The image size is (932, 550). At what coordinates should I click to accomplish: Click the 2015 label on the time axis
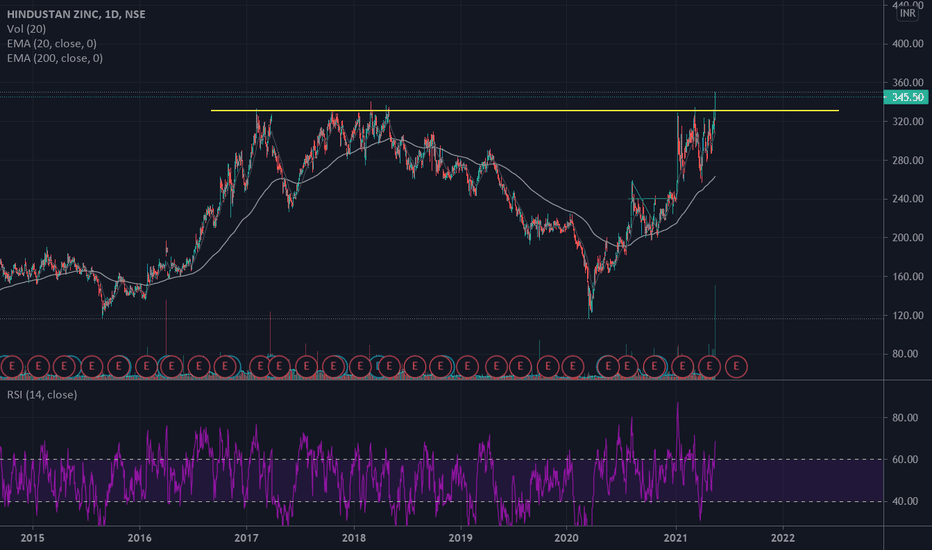[x=32, y=538]
